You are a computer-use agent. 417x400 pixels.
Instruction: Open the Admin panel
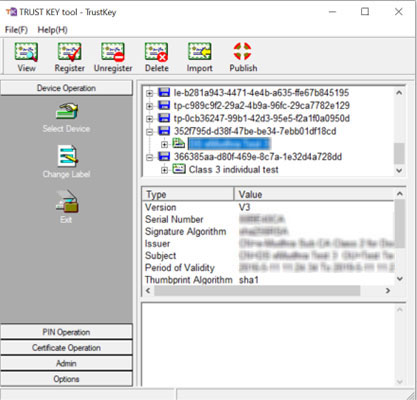[66, 363]
